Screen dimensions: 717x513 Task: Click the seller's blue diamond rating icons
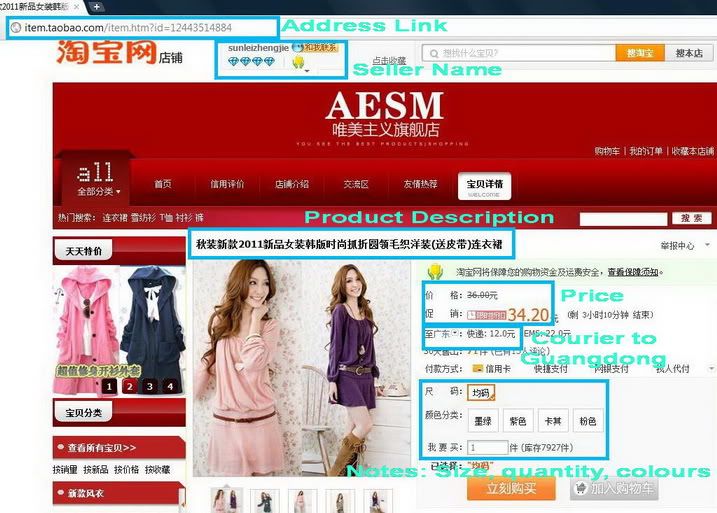coord(246,62)
